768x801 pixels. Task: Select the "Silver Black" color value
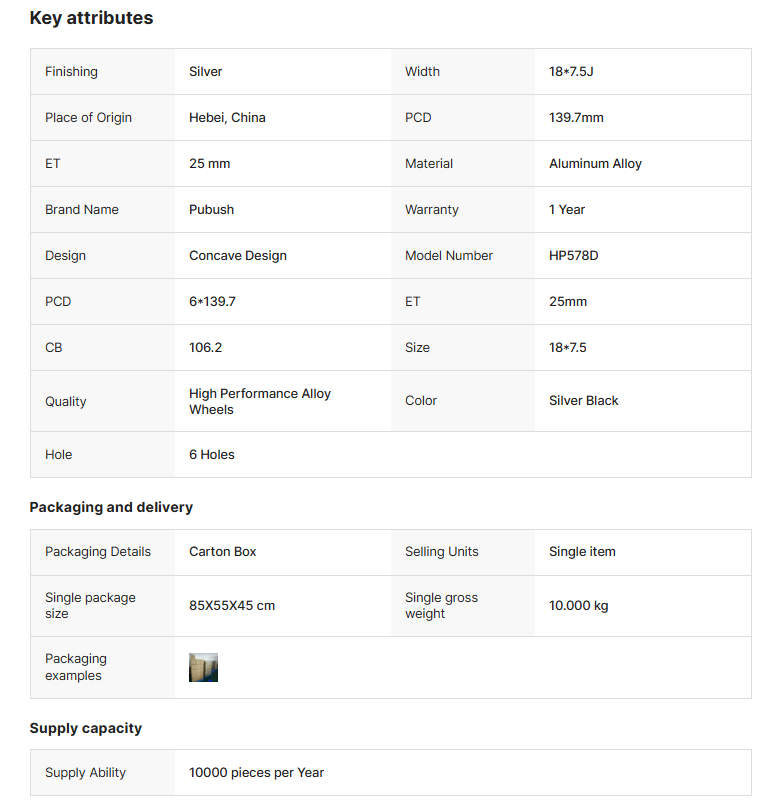583,401
